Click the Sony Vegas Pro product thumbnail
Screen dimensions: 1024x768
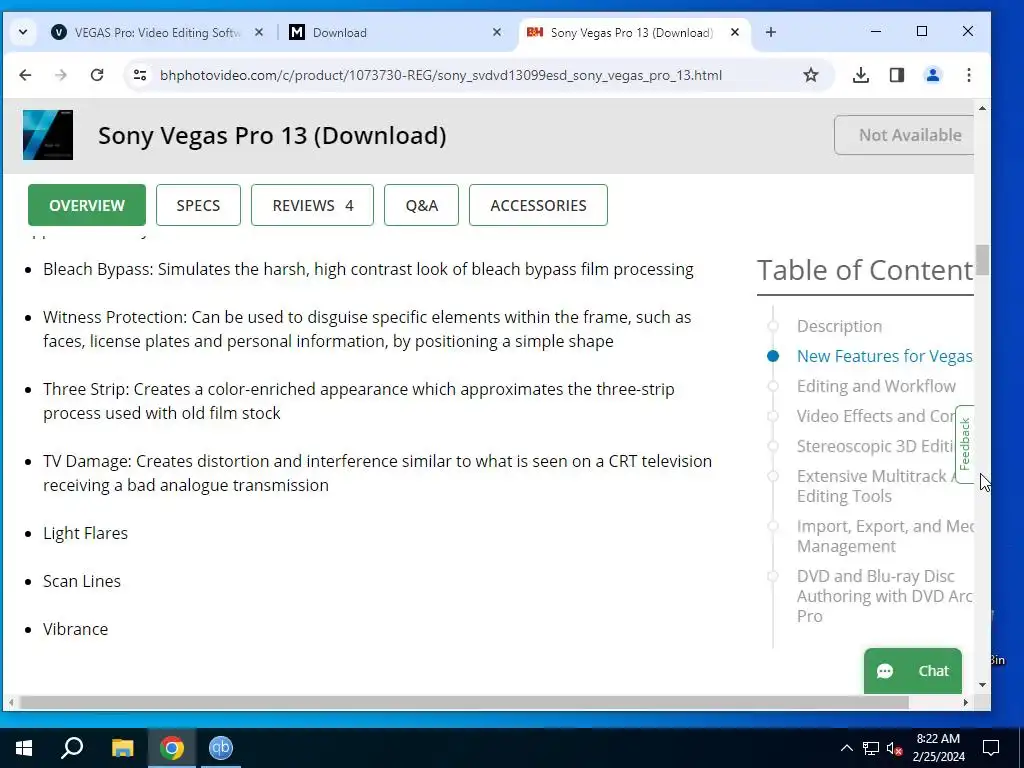pos(48,135)
